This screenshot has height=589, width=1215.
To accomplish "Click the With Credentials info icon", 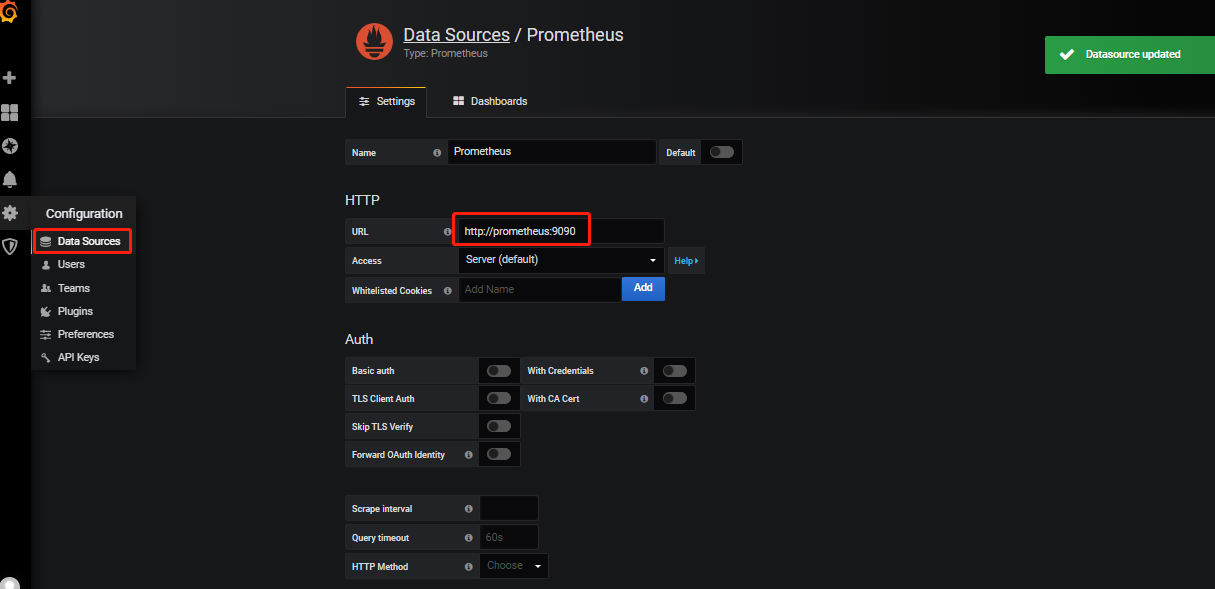I will [644, 371].
